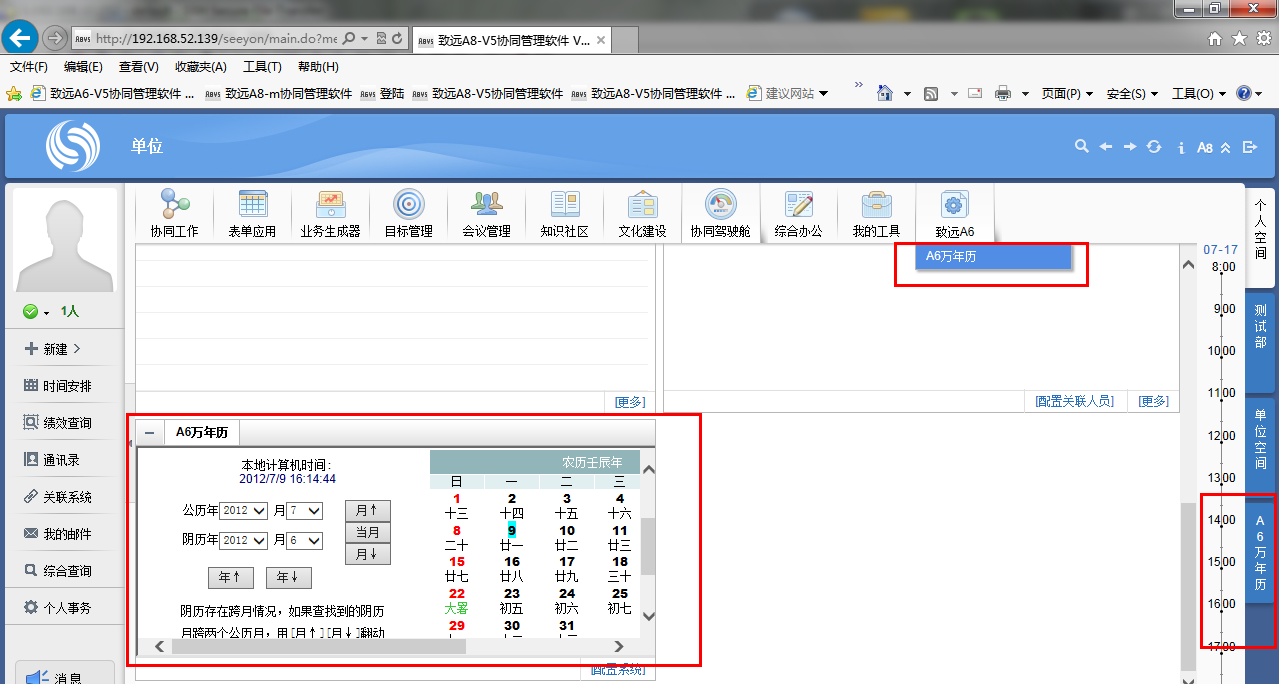Open the 协同工作 module icon
This screenshot has height=684, width=1279.
pyautogui.click(x=174, y=205)
